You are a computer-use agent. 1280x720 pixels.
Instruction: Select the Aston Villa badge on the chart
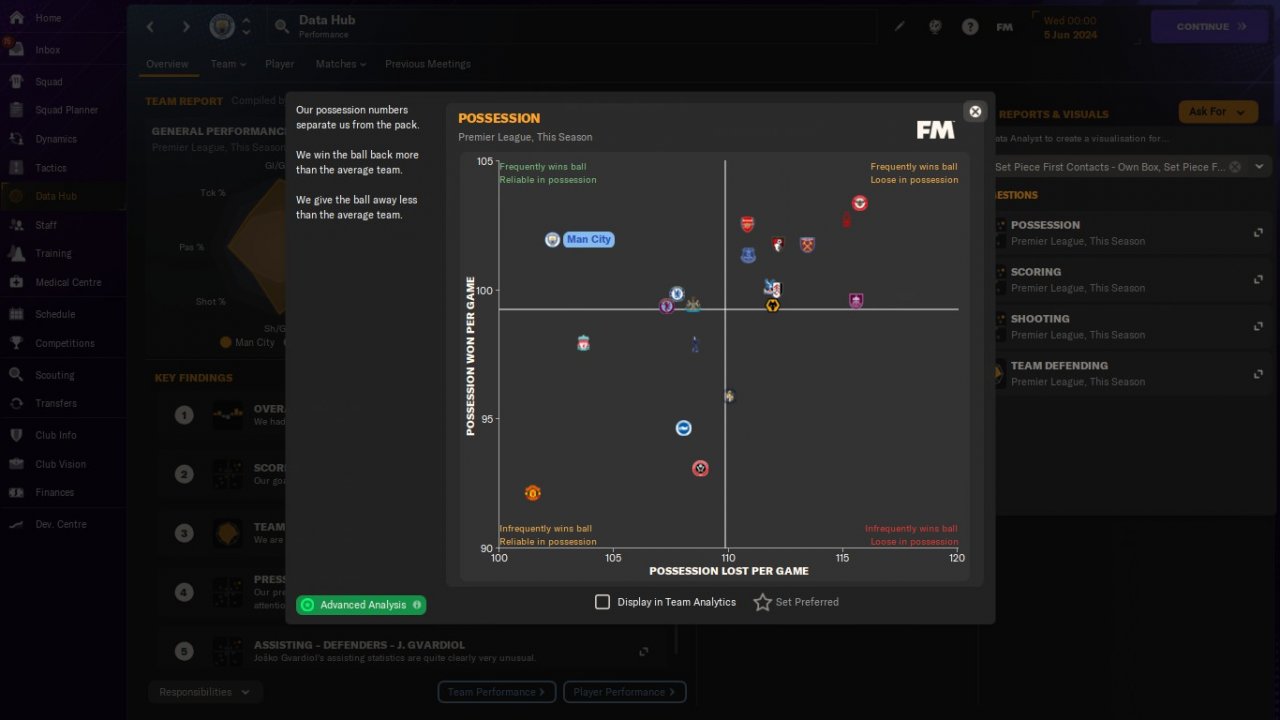(667, 306)
